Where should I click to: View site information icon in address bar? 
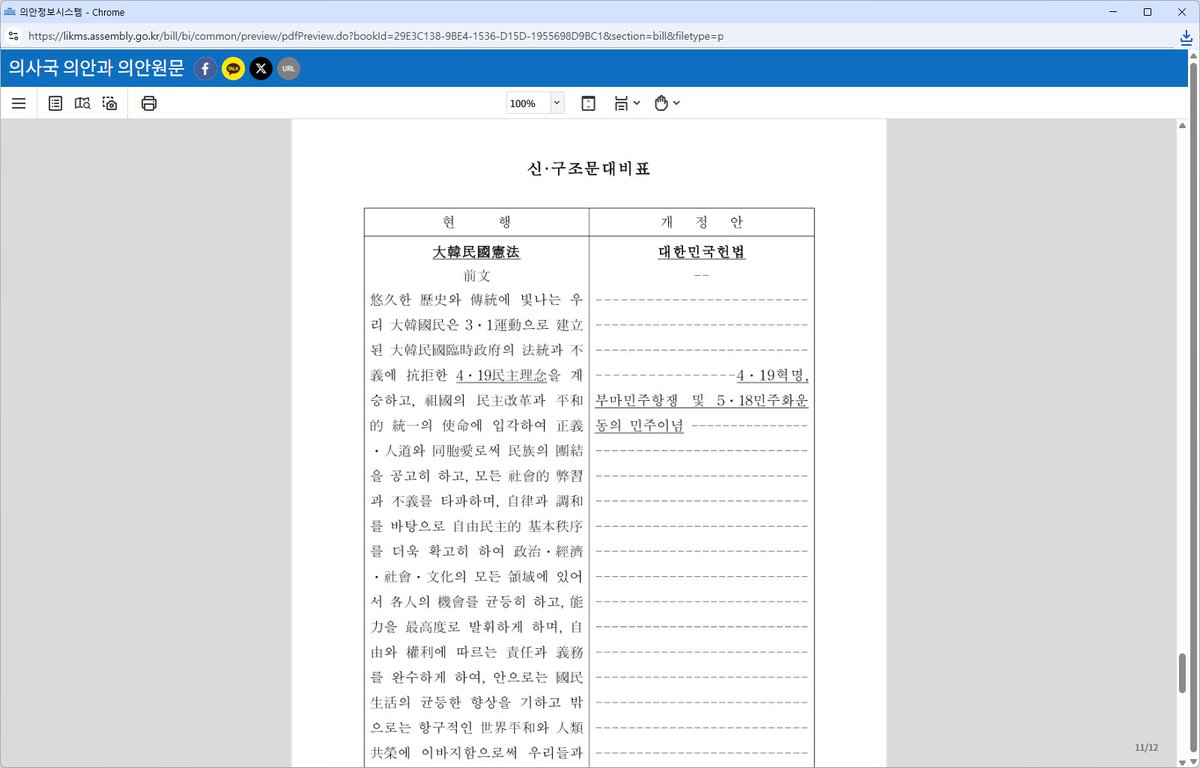point(12,36)
